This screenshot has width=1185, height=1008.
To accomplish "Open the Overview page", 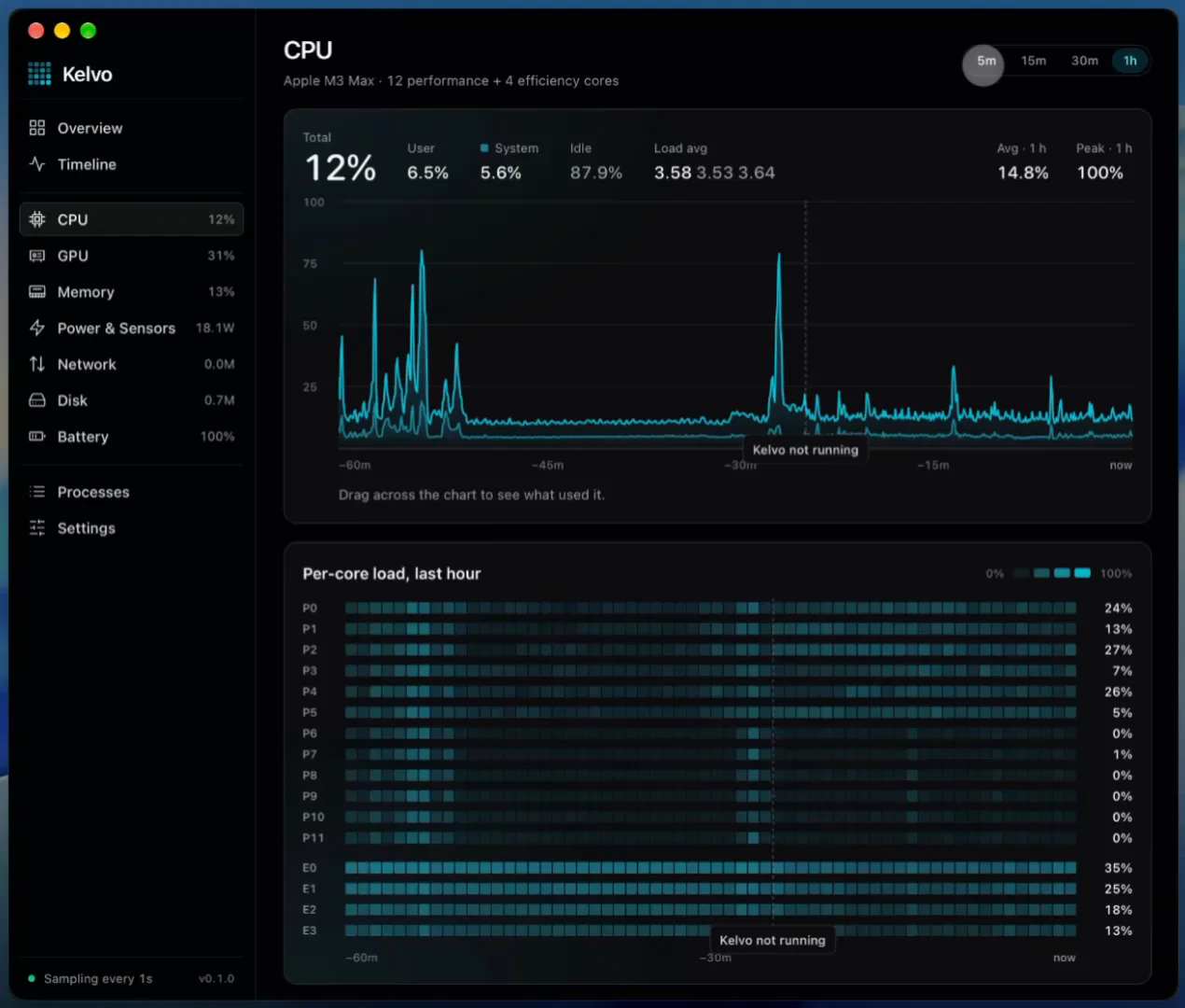I will click(131, 128).
